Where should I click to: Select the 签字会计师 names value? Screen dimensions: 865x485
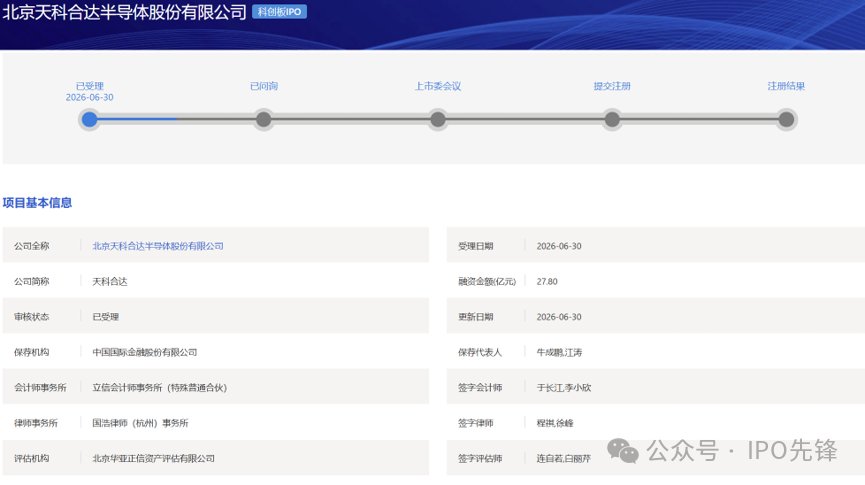pyautogui.click(x=564, y=387)
